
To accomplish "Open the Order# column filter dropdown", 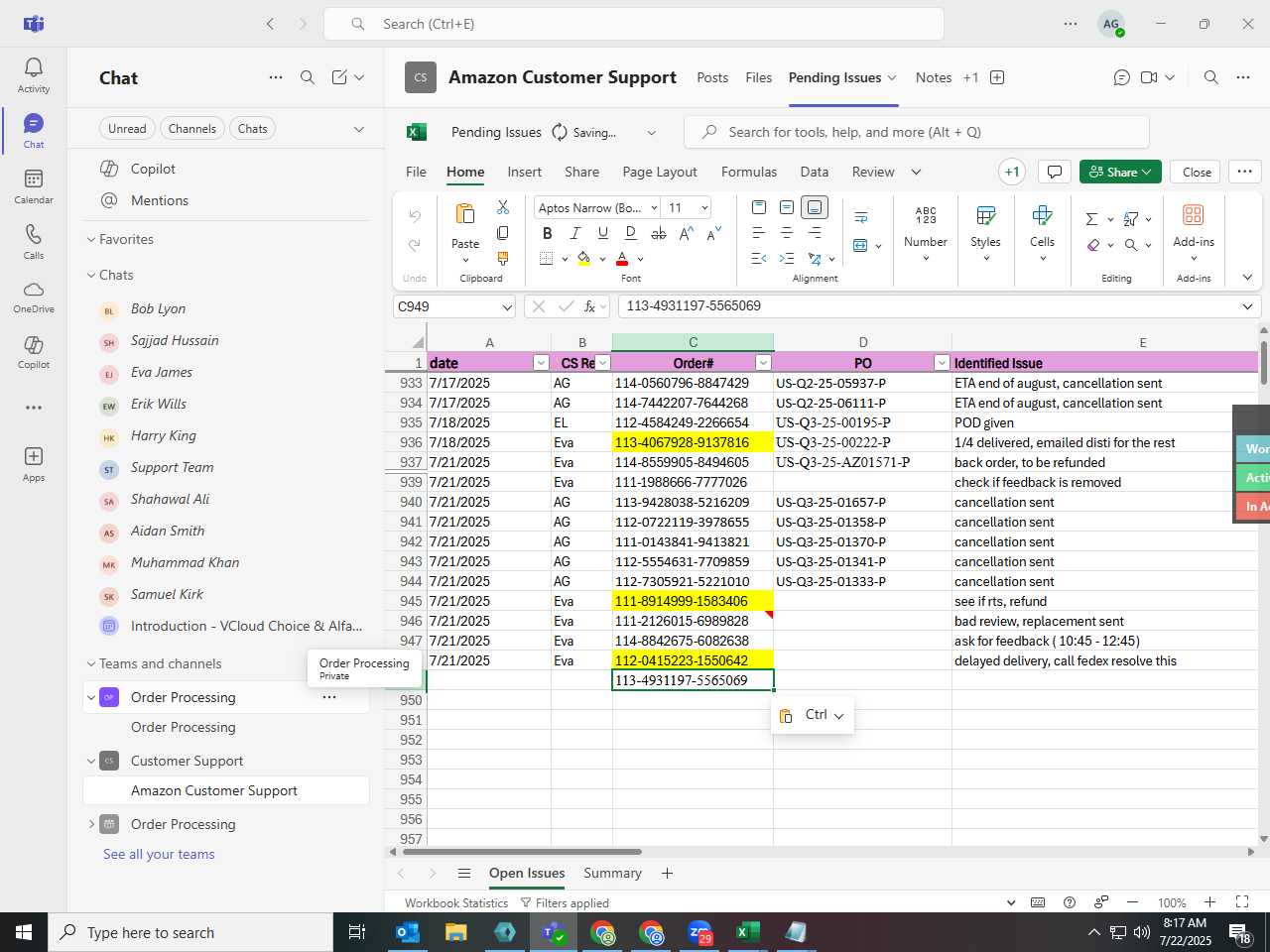I will [763, 363].
